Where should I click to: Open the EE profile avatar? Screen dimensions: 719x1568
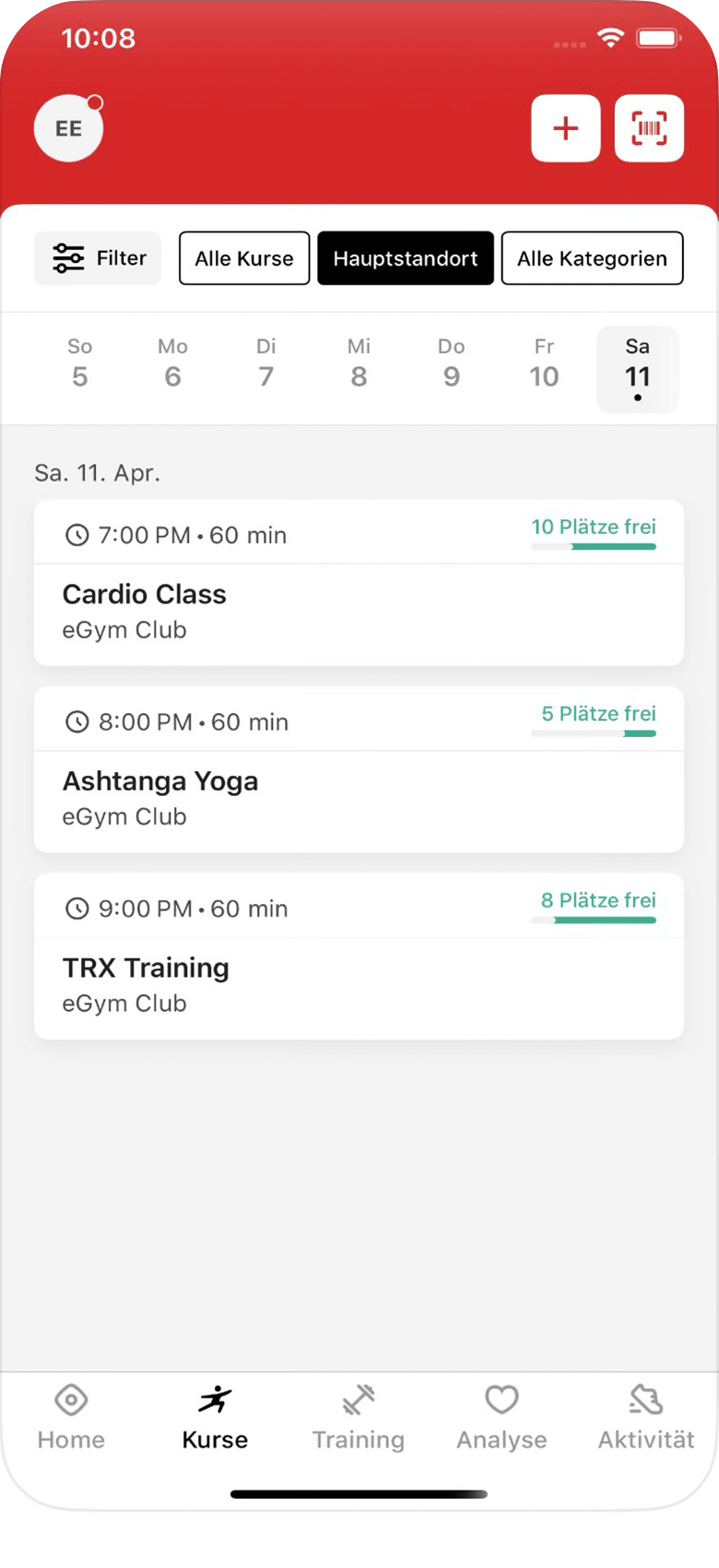click(68, 129)
